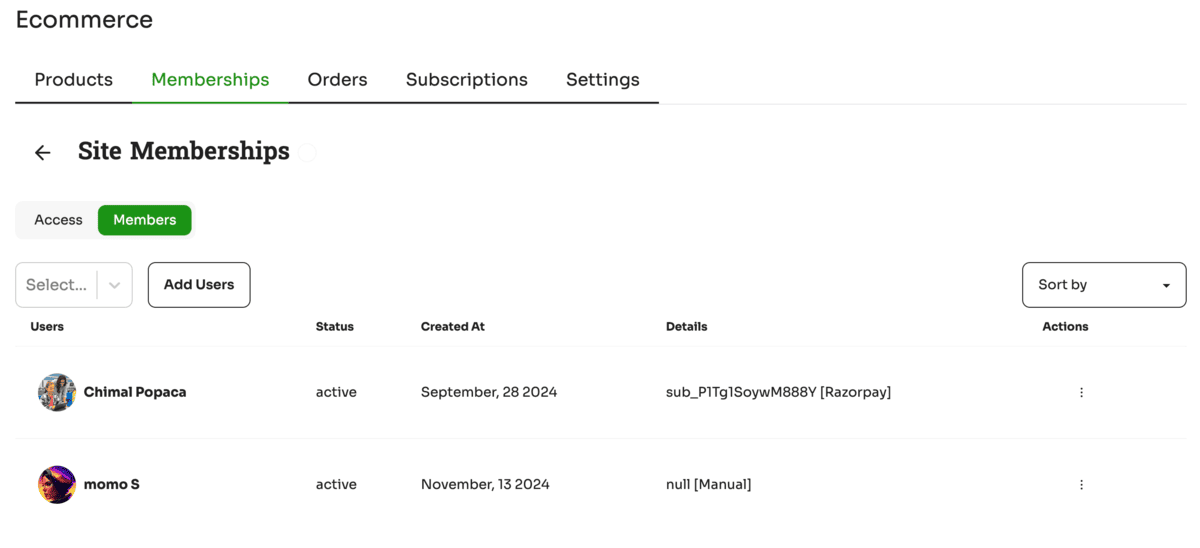Go to the Subscriptions tab
1200x548 pixels.
(466, 79)
